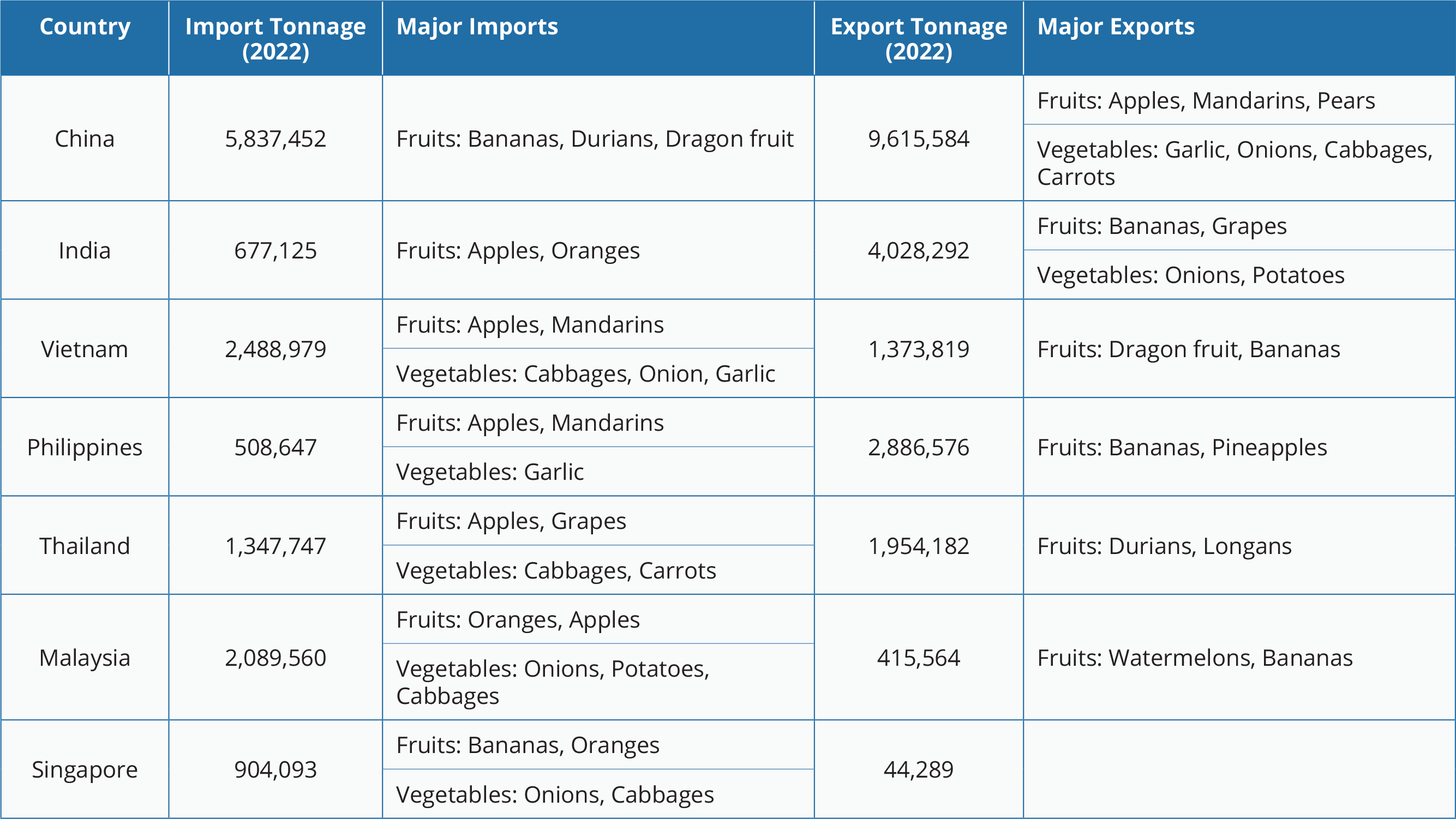The image size is (1456, 819).
Task: Select Thailand's export tonnage 1,954,182
Action: pyautogui.click(x=919, y=546)
